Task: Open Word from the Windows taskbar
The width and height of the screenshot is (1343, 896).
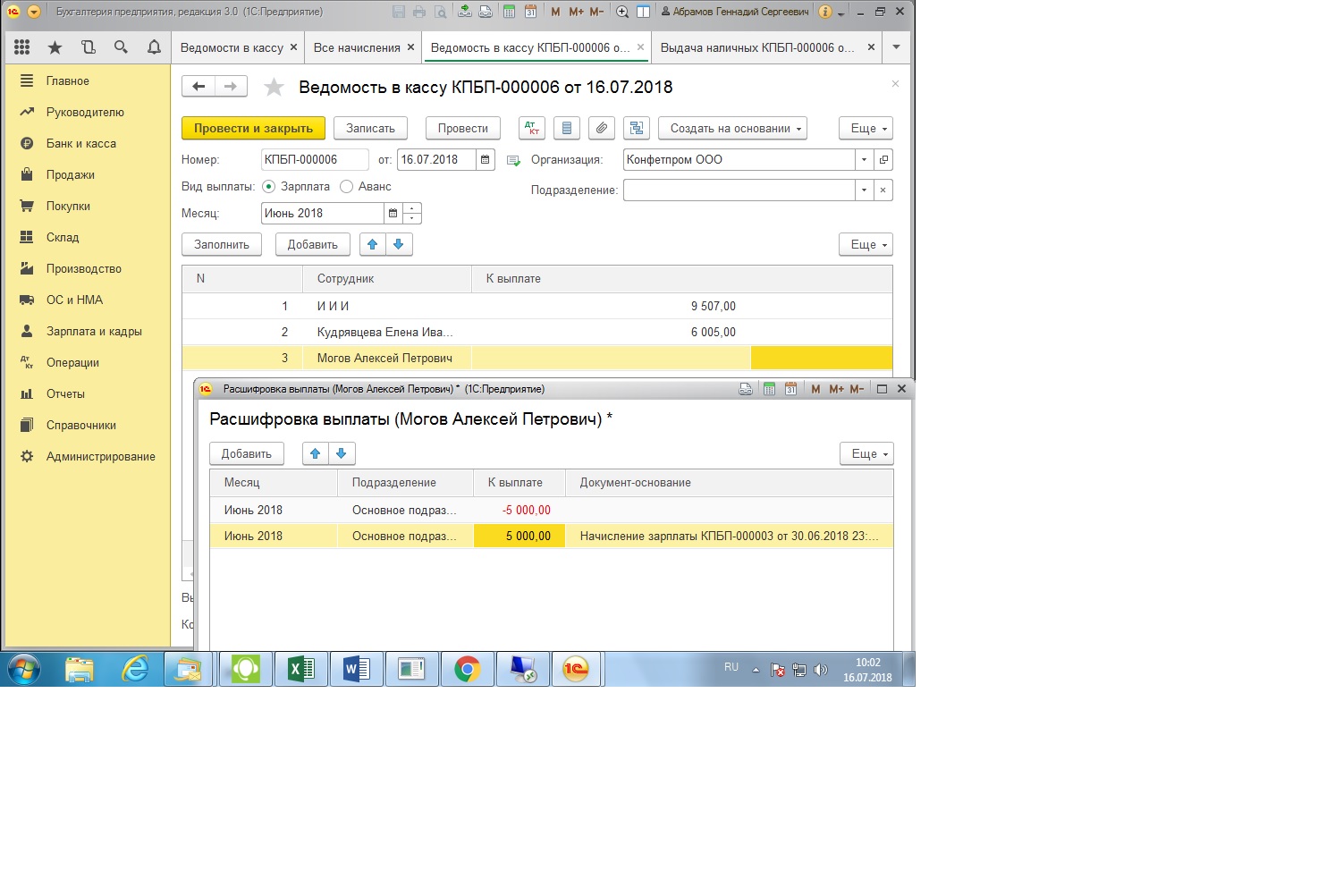Action: click(x=357, y=669)
